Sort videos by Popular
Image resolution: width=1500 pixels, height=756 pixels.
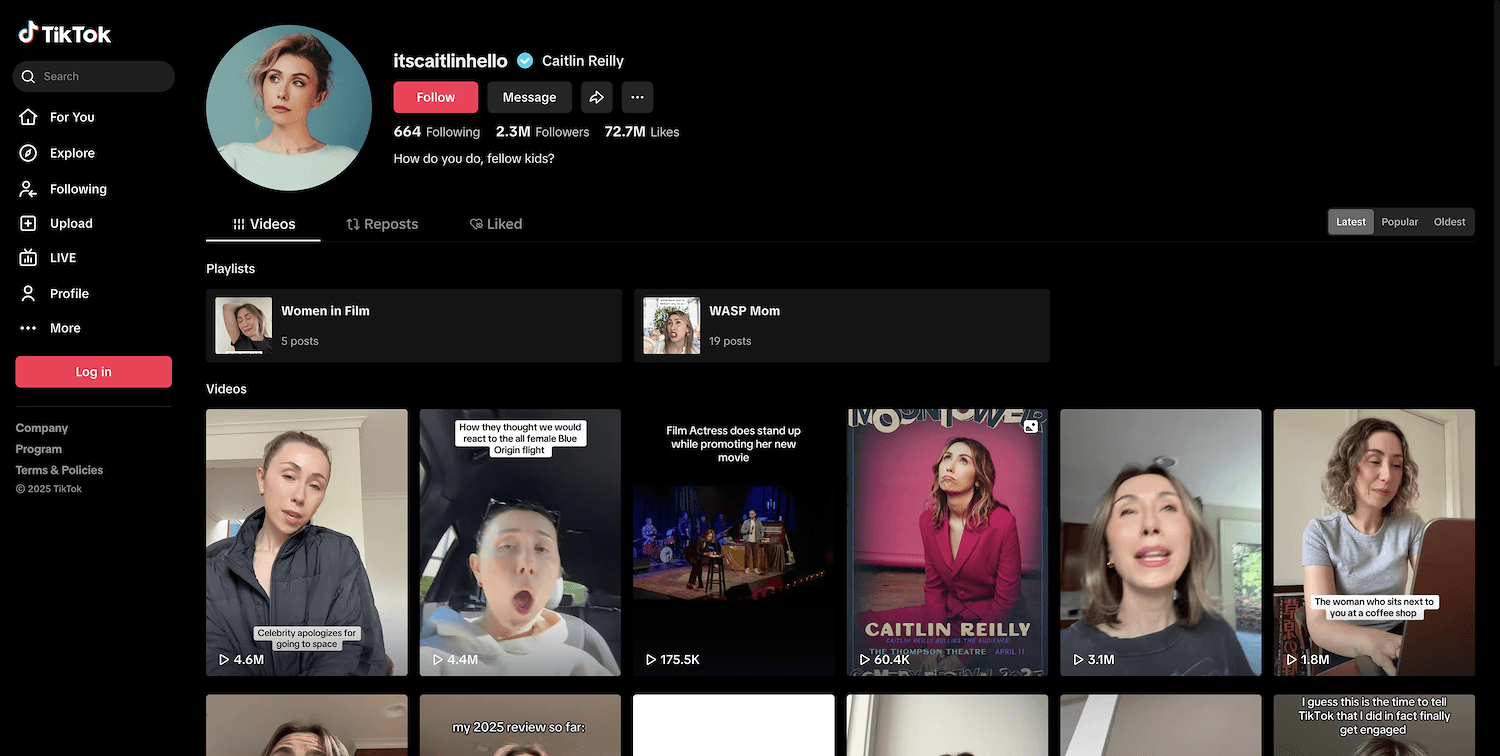pyautogui.click(x=1399, y=222)
